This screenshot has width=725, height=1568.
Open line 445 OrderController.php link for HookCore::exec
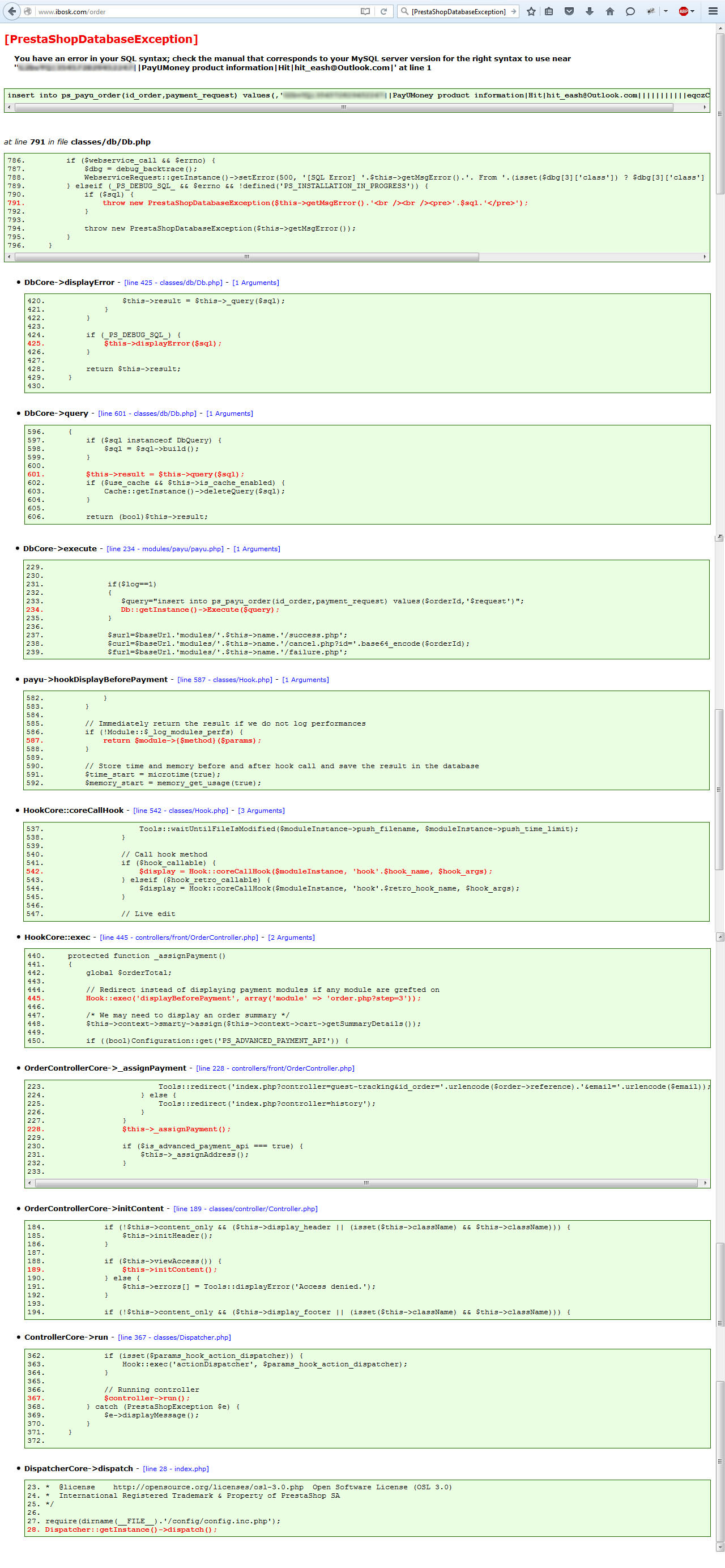coord(179,938)
